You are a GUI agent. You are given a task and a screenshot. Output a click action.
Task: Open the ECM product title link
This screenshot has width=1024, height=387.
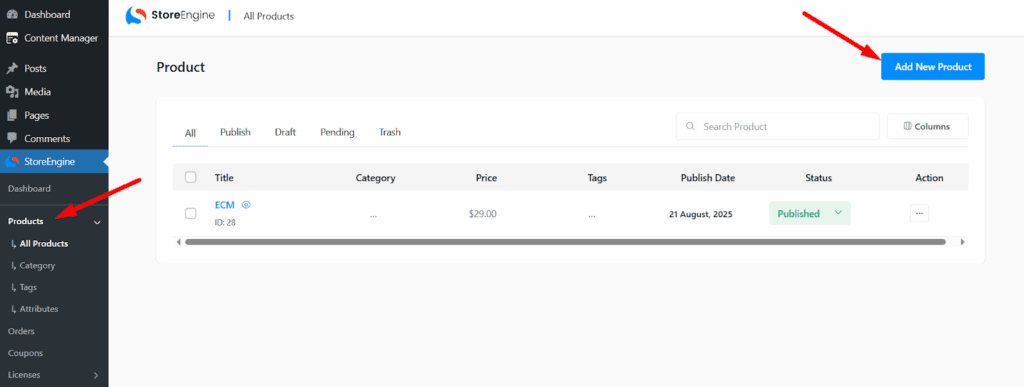click(x=225, y=205)
